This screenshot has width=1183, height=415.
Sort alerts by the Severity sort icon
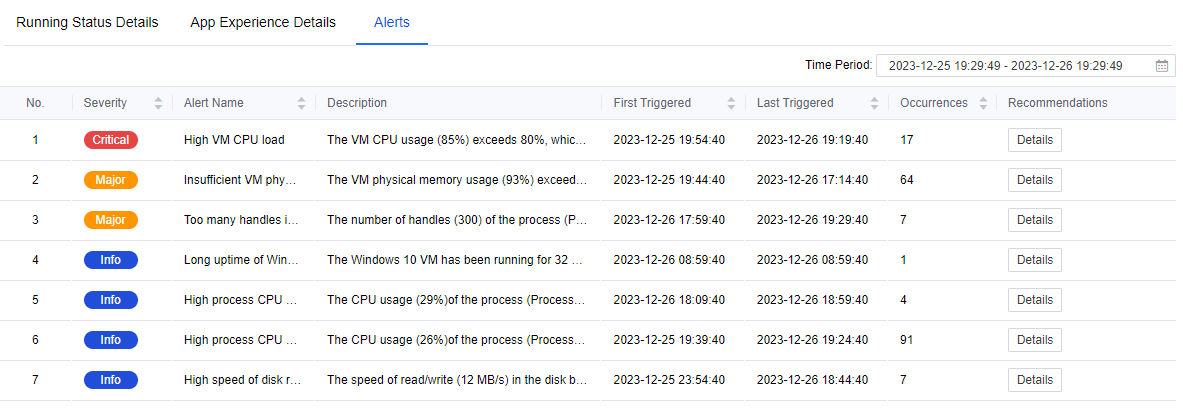pos(158,103)
